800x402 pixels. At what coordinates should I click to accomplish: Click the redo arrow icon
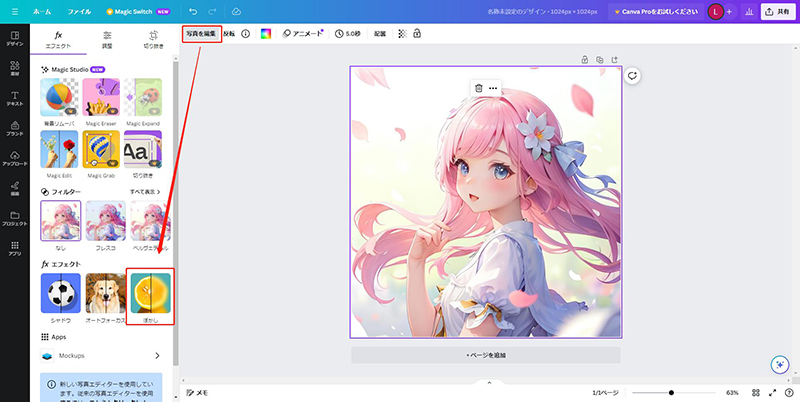[x=212, y=11]
